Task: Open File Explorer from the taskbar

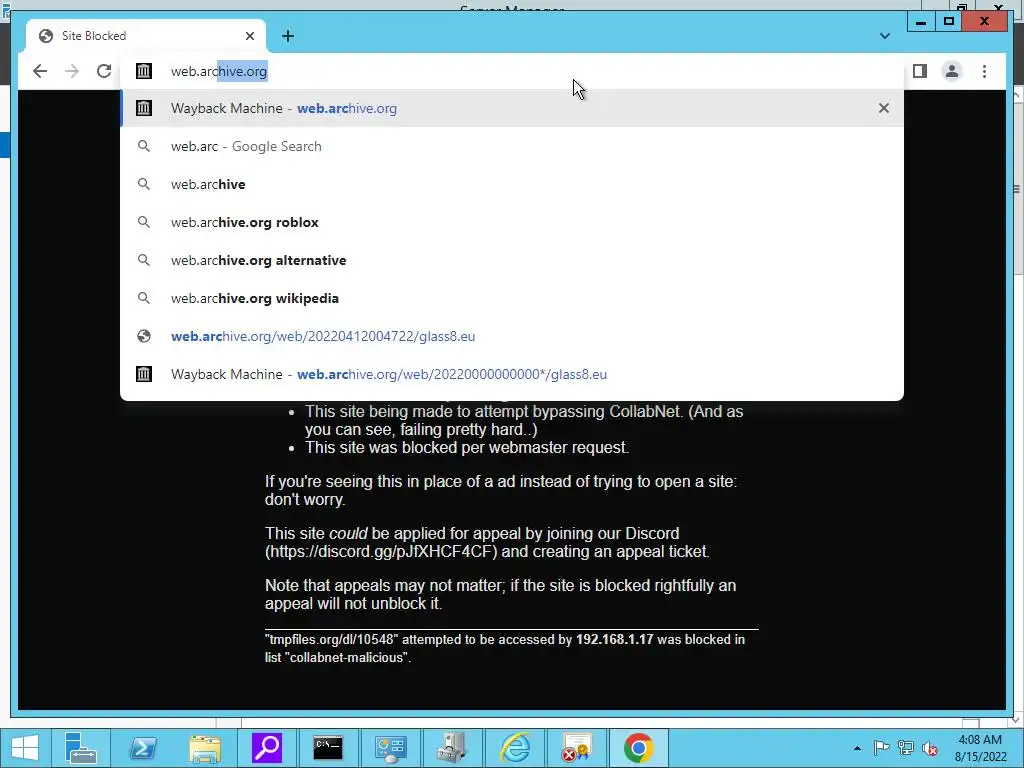Action: [204, 748]
